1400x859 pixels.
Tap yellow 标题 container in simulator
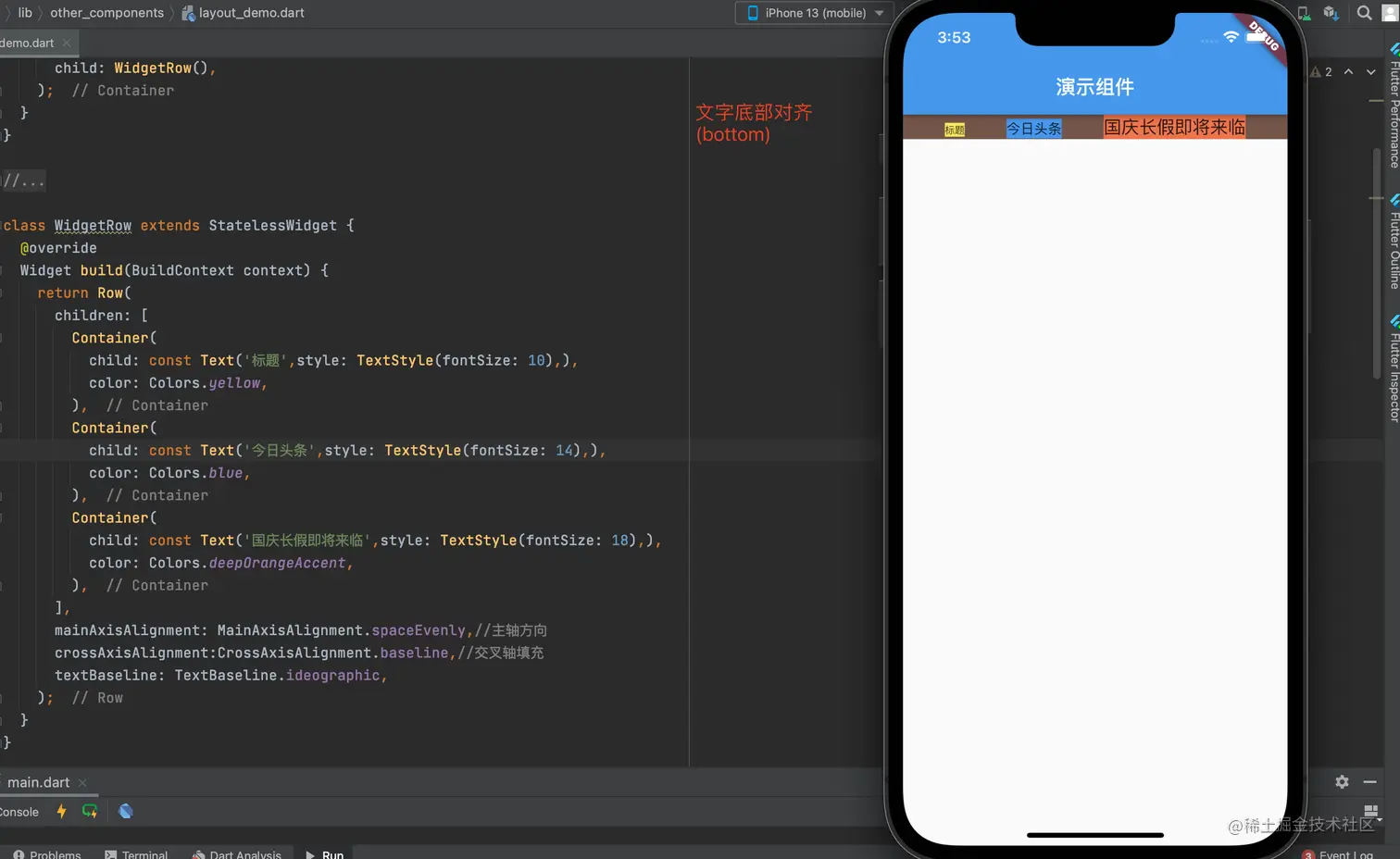tap(955, 130)
